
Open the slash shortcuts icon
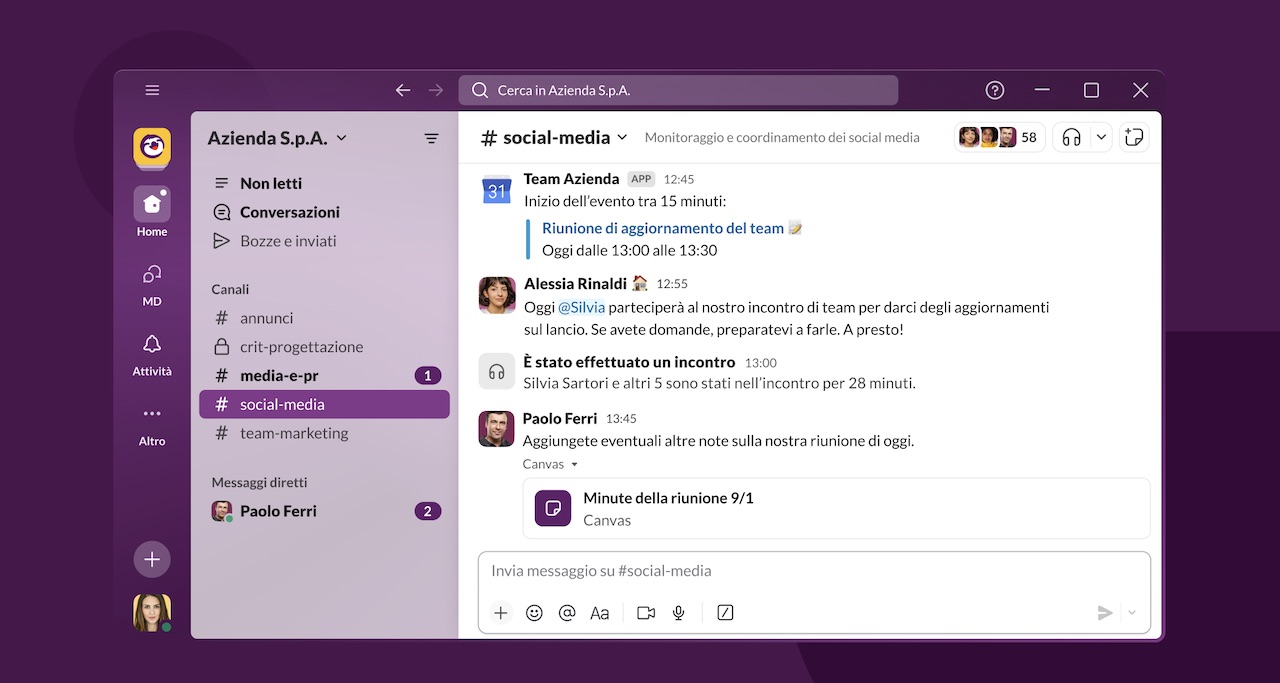726,613
